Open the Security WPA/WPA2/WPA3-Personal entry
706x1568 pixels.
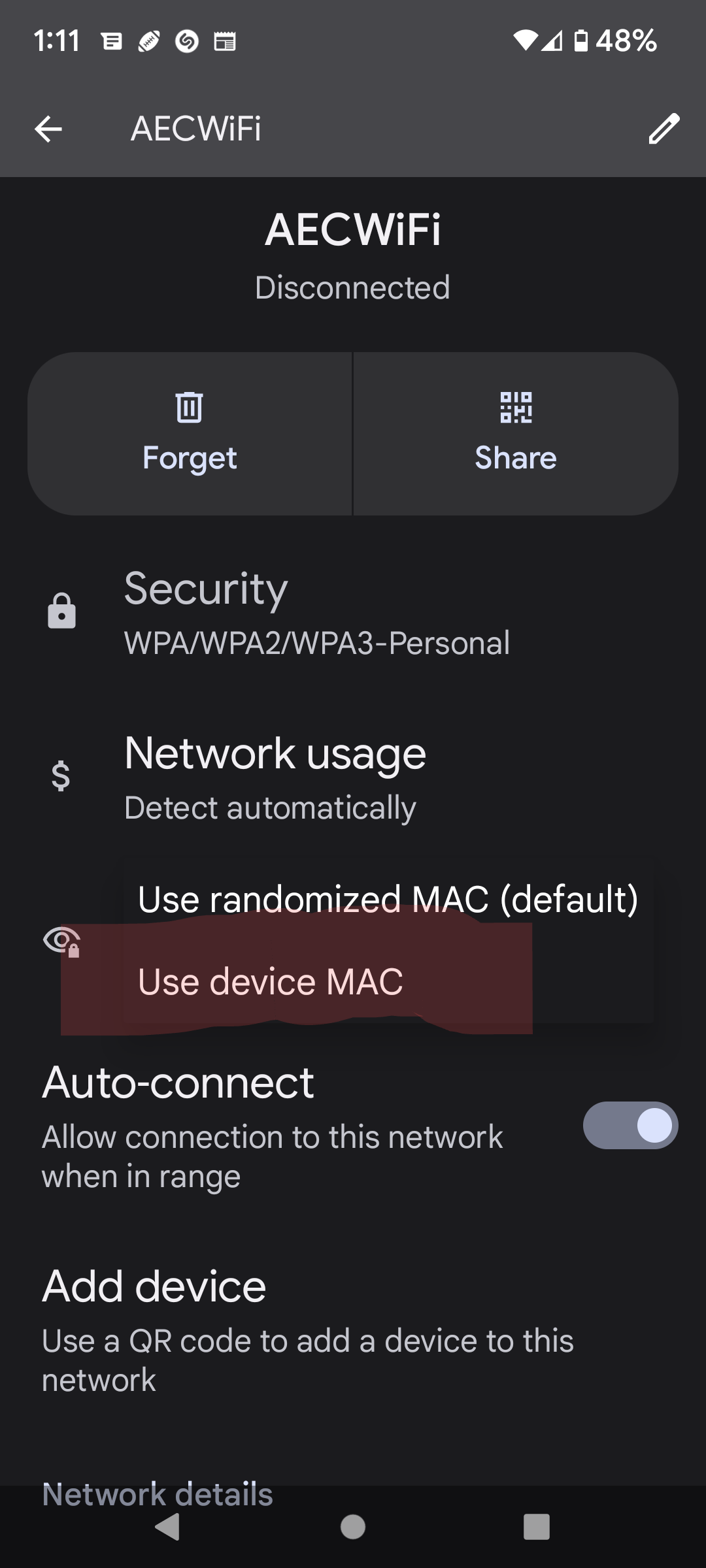point(353,613)
